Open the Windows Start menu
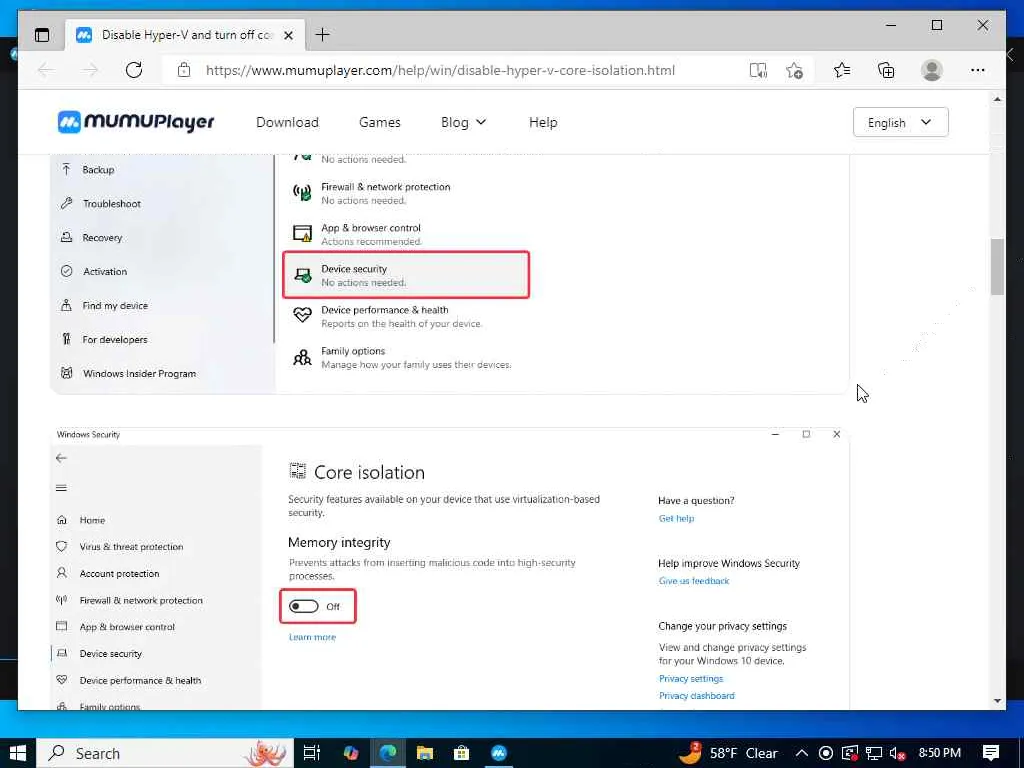1024x768 pixels. click(18, 753)
